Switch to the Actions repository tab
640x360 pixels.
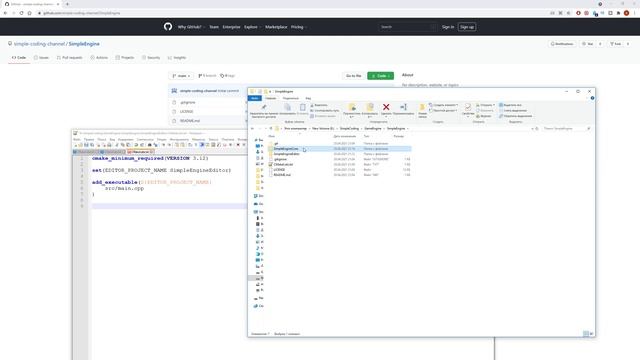[99, 58]
